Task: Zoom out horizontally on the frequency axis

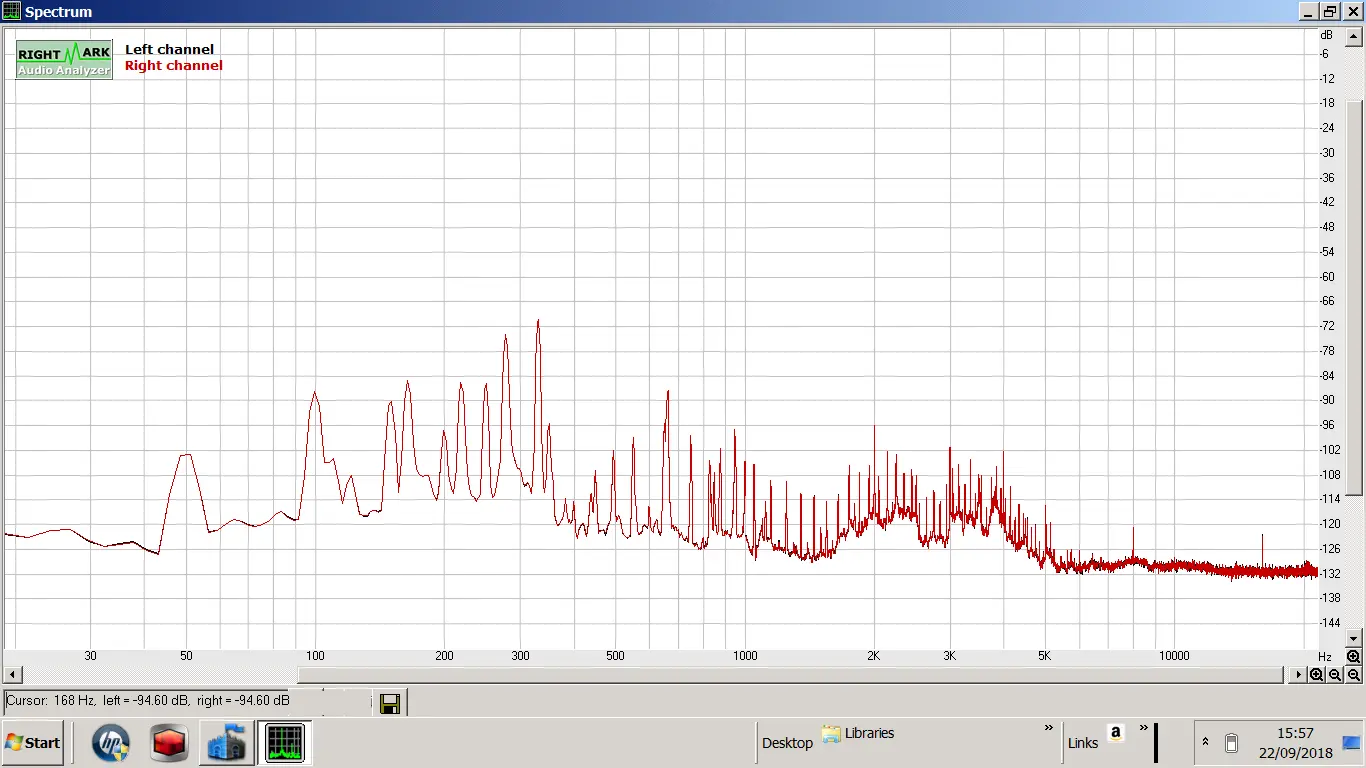Action: (1335, 675)
